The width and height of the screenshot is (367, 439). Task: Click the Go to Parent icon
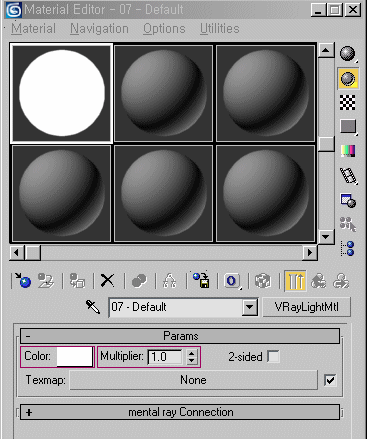click(319, 280)
